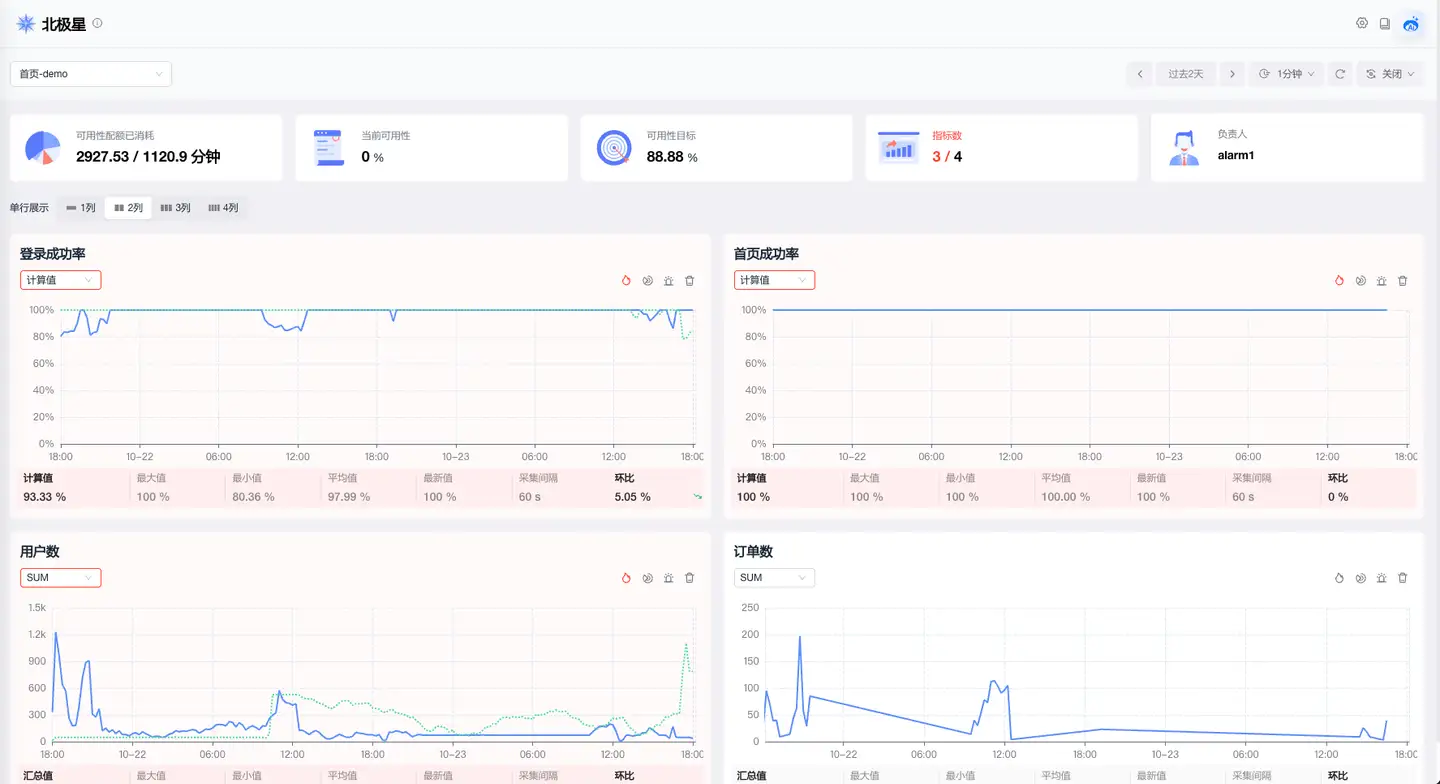Open the documentation book icon
The image size is (1440, 784).
click(1385, 23)
